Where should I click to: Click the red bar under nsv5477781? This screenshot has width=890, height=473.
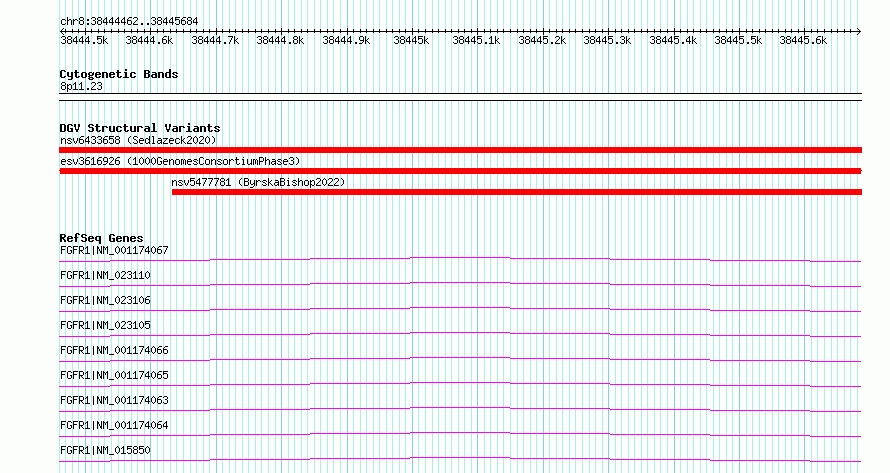pos(517,192)
